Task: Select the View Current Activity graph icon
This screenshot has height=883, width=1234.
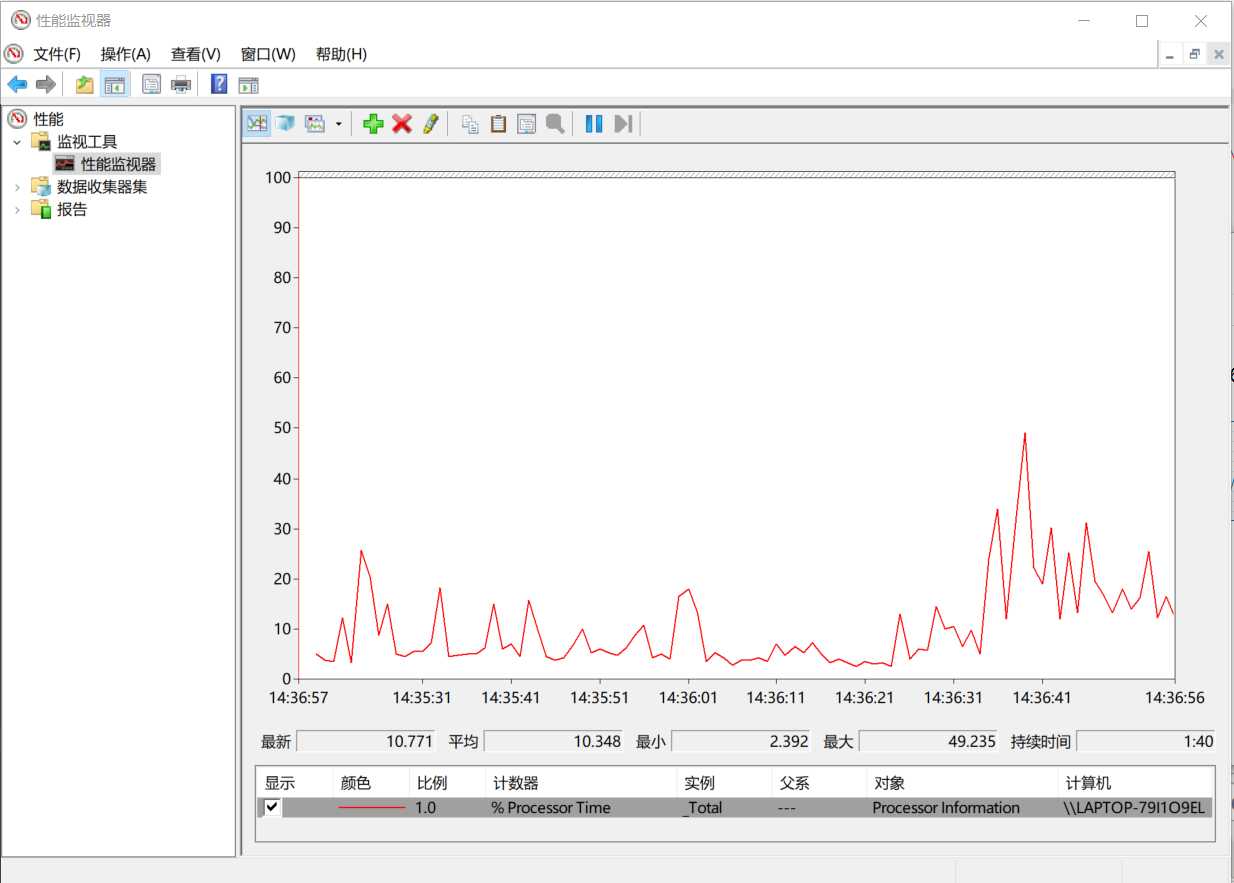Action: click(258, 124)
